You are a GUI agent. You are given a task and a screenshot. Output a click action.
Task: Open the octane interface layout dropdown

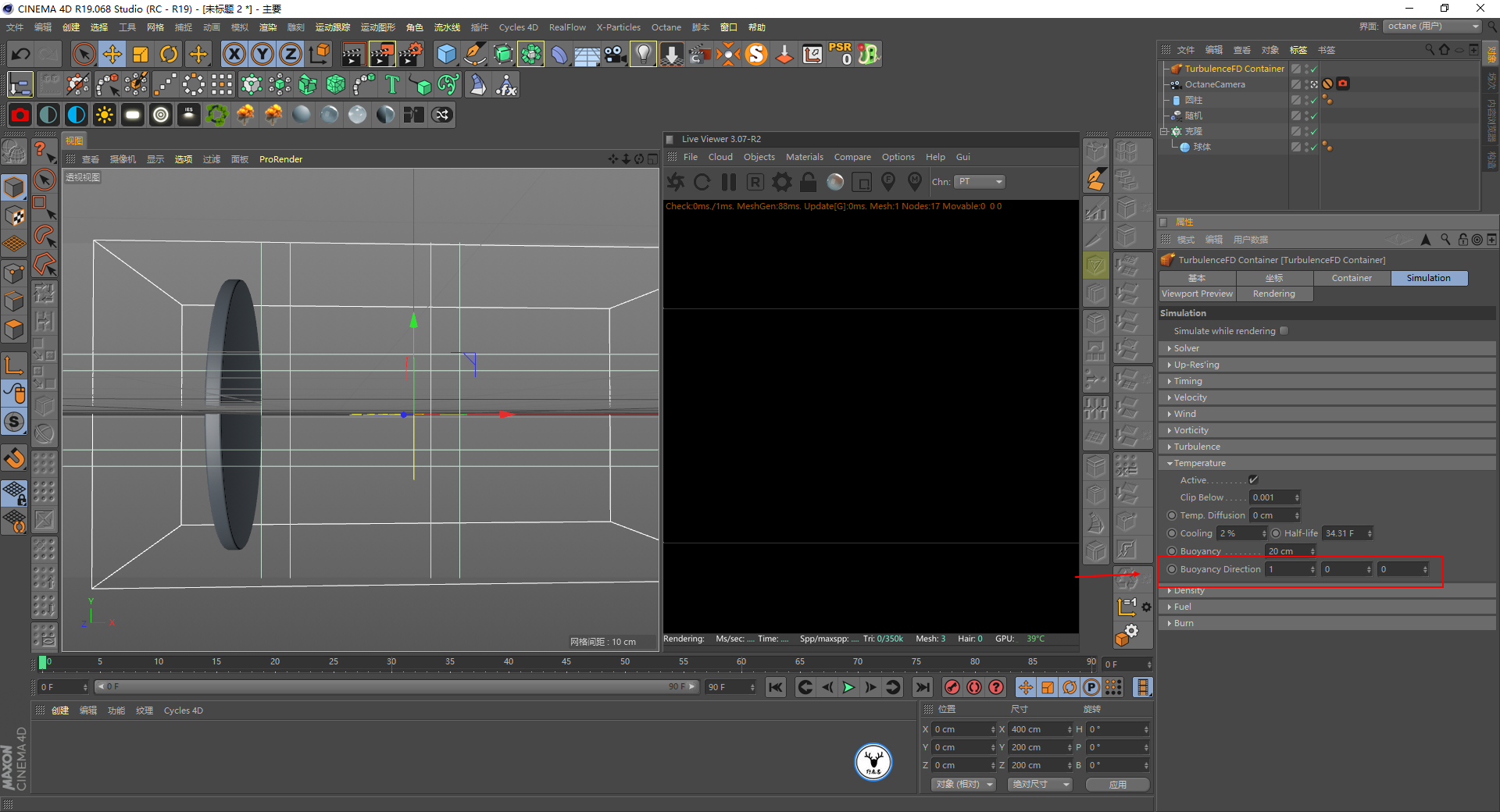1433,26
